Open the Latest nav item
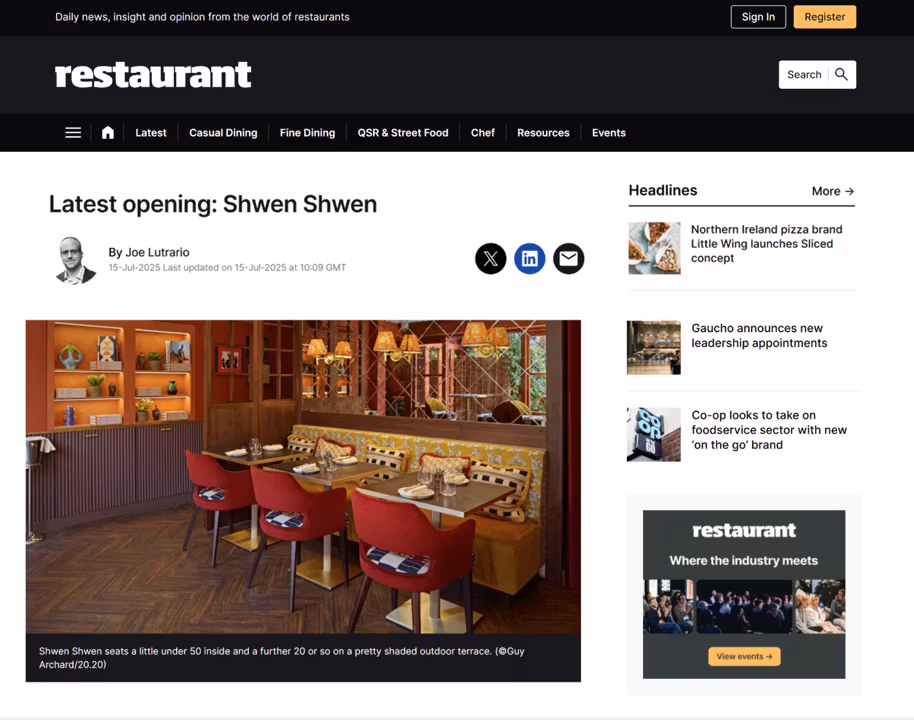 click(x=151, y=133)
